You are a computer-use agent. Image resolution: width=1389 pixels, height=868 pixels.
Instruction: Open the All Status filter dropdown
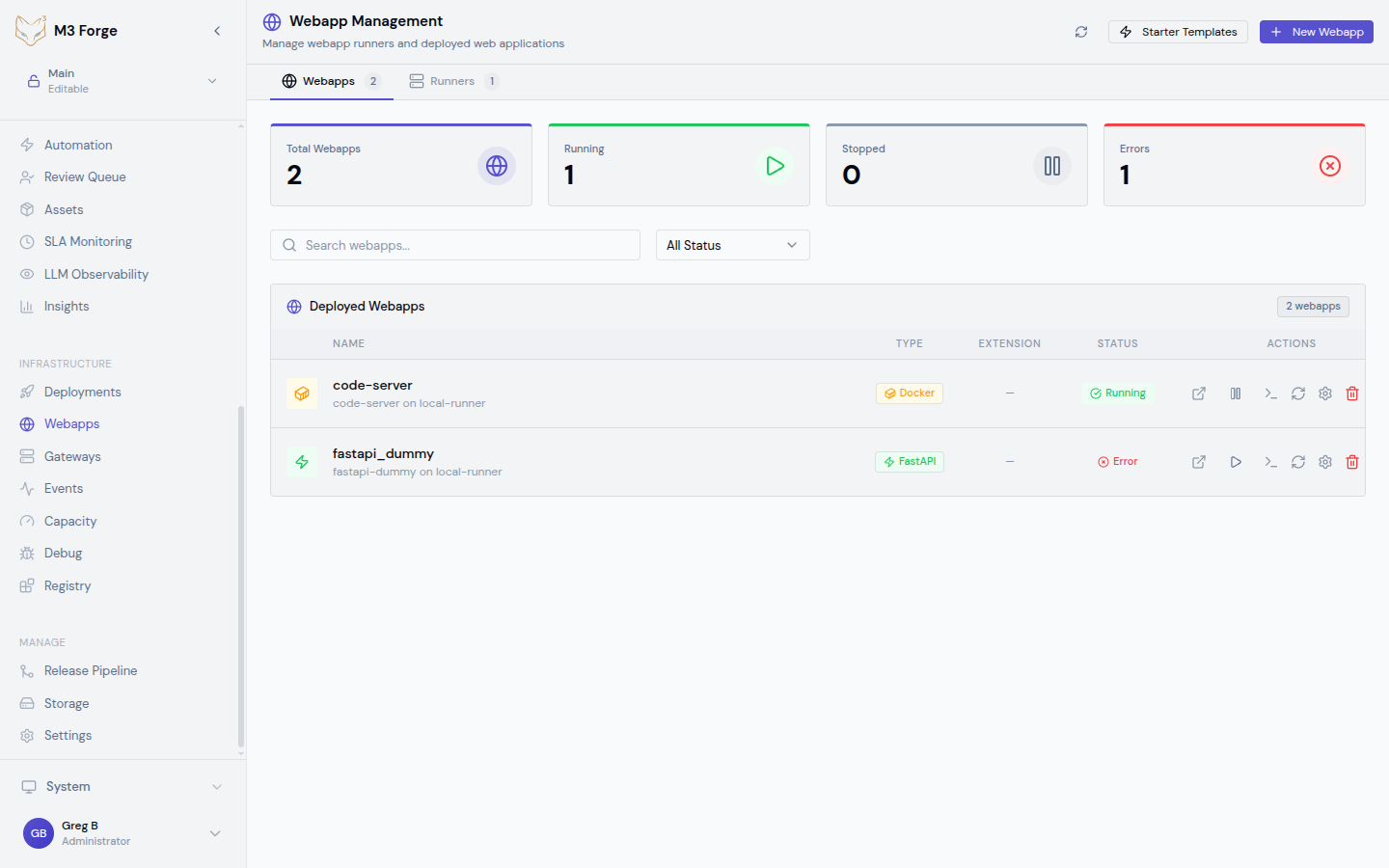point(732,245)
